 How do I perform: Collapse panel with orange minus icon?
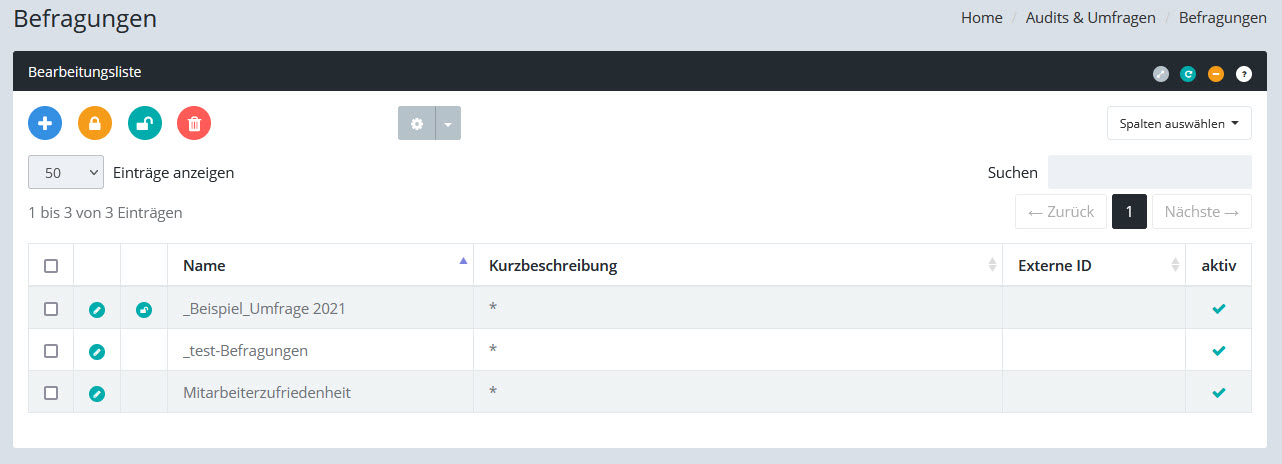click(x=1216, y=73)
